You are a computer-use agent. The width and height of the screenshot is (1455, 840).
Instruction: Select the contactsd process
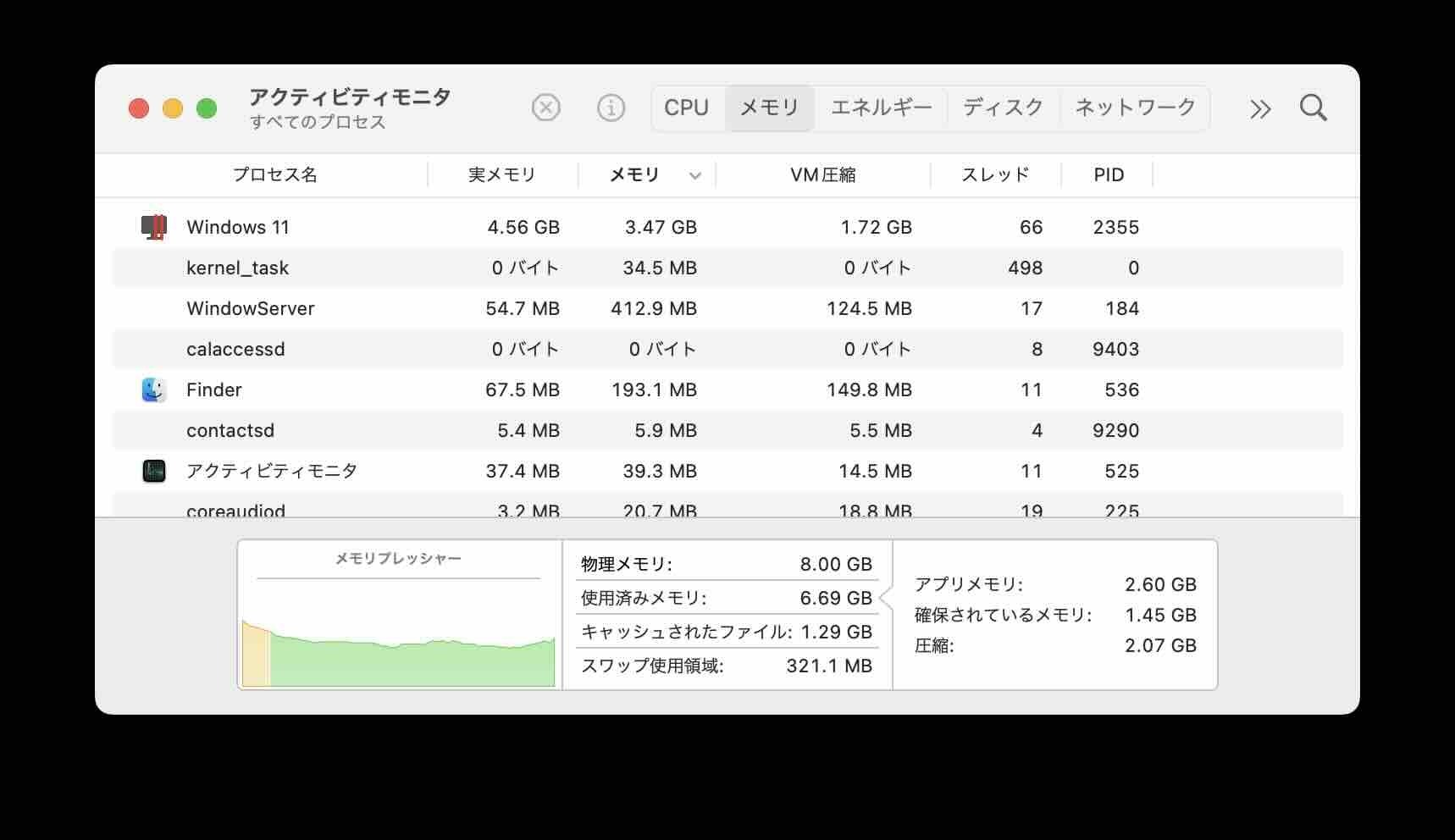230,430
